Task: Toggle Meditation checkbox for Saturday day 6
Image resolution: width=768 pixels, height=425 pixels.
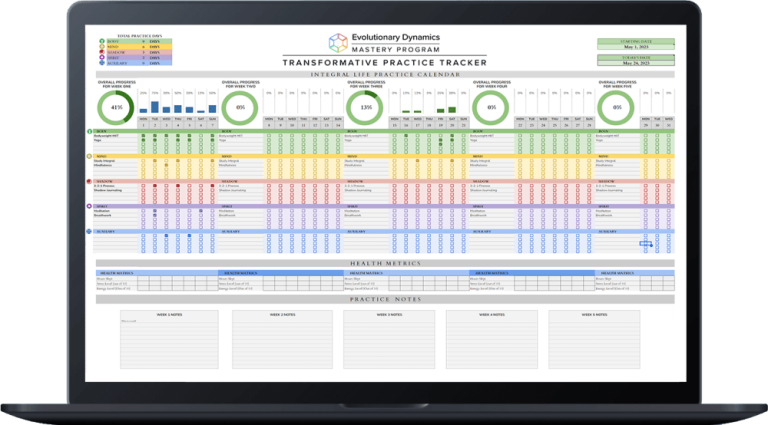Action: pyautogui.click(x=201, y=211)
